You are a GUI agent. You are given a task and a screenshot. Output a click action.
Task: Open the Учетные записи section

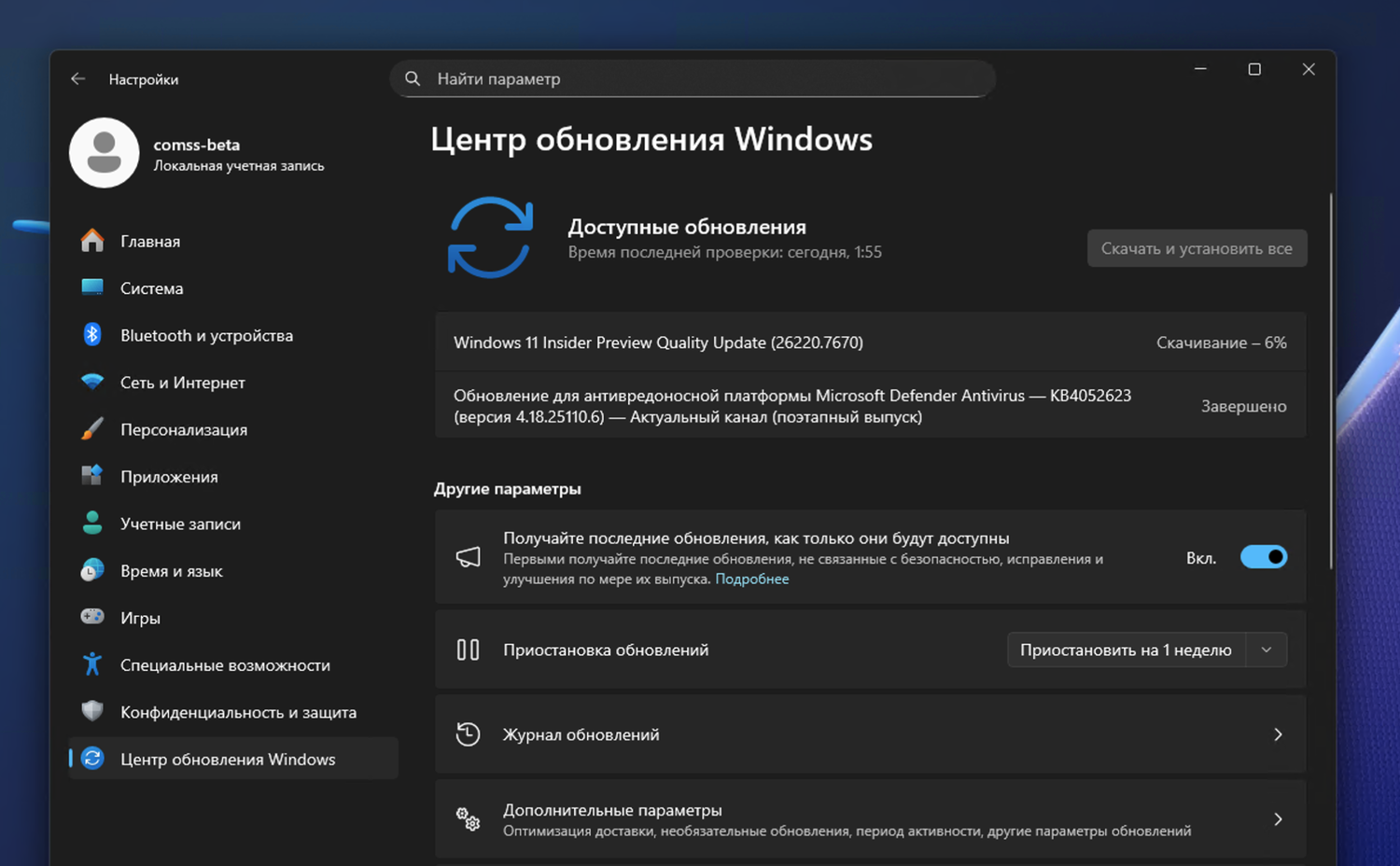(180, 524)
